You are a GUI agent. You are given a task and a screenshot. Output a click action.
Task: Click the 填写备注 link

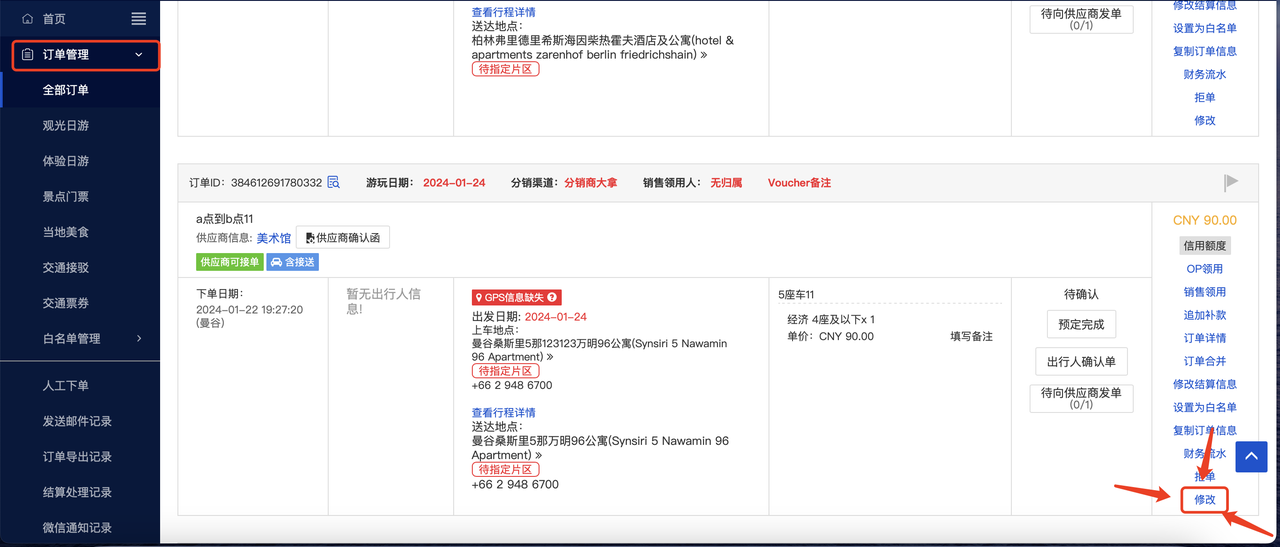click(x=971, y=337)
